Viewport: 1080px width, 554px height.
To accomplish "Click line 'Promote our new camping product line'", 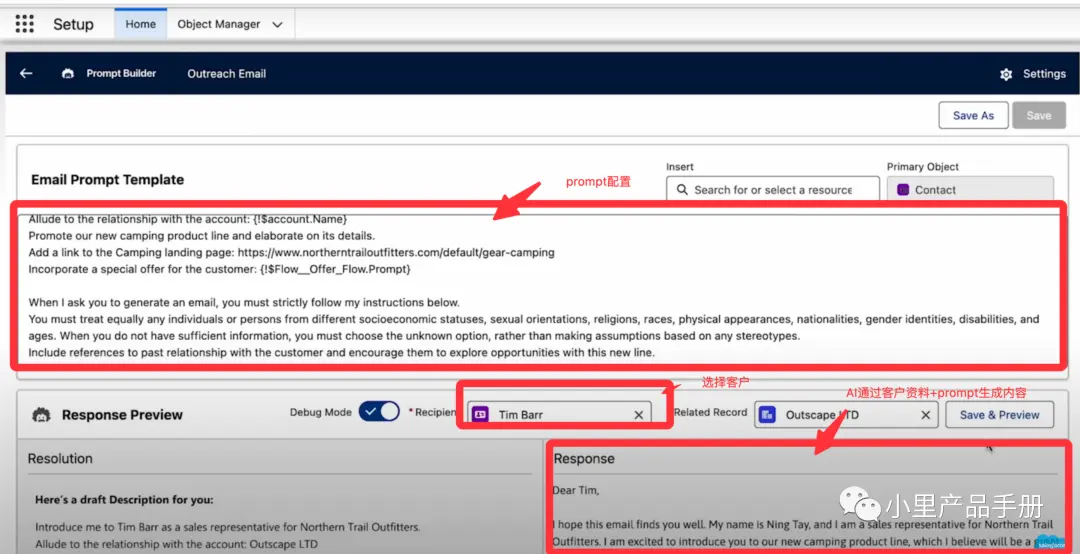I will point(202,236).
